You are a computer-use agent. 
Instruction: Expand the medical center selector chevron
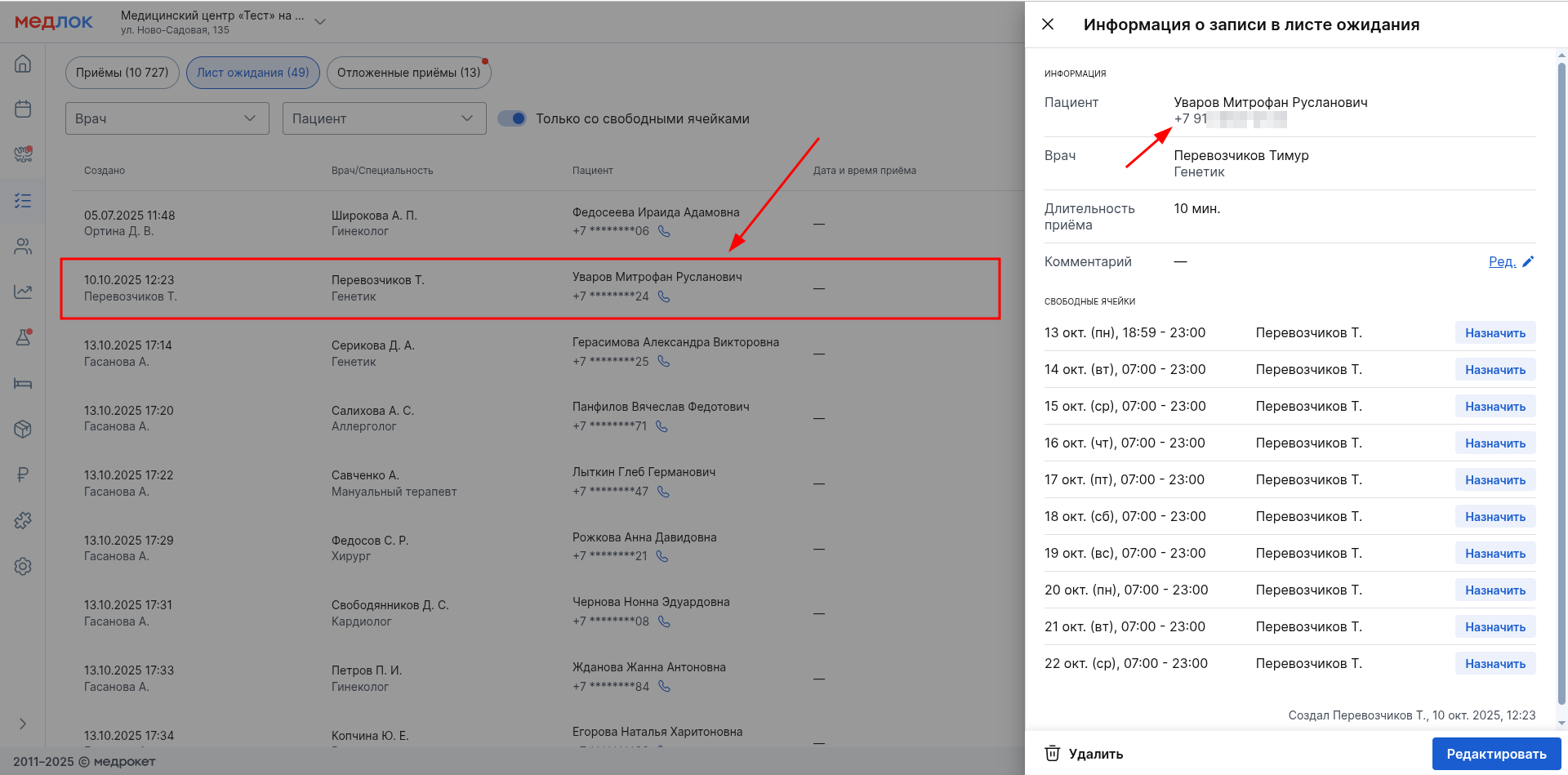pos(320,21)
